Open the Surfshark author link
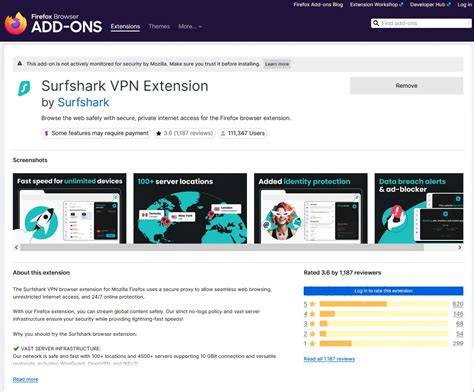Screen dimensions: 474x392 (83, 102)
